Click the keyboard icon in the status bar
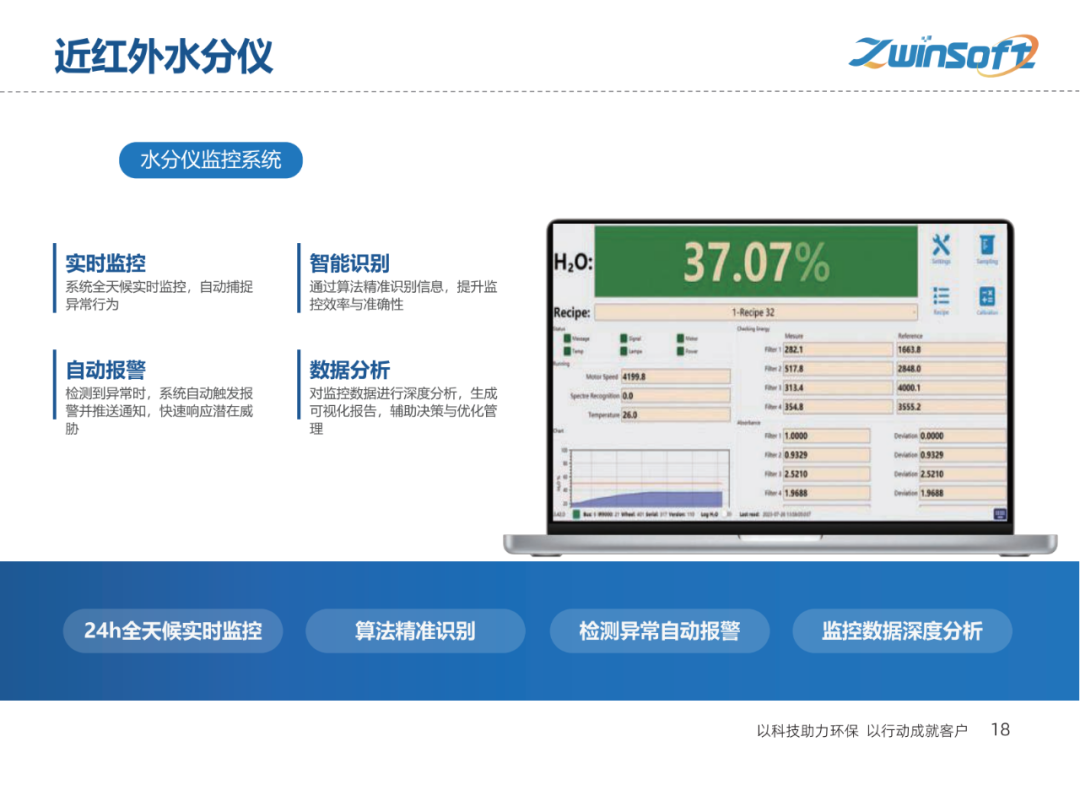The image size is (1080, 785). pyautogui.click(x=999, y=513)
